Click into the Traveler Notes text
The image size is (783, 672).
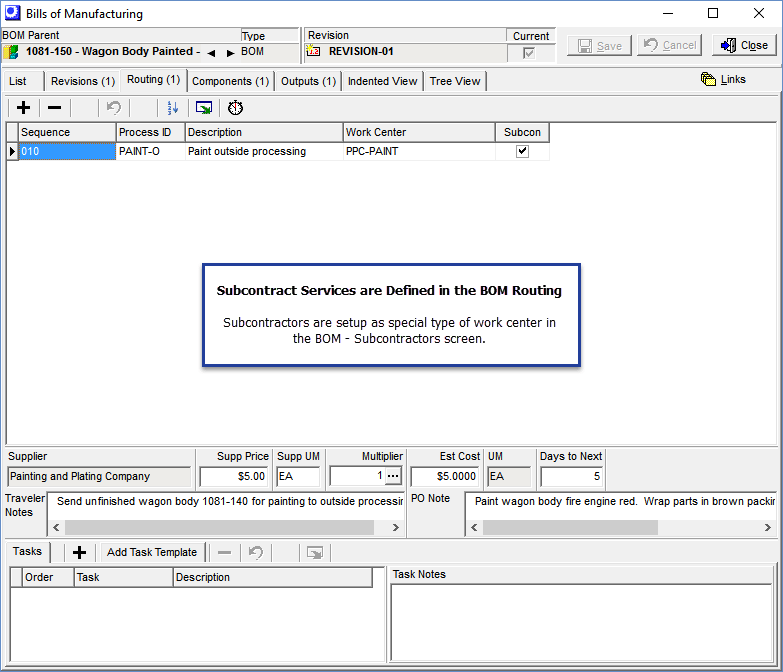[230, 501]
